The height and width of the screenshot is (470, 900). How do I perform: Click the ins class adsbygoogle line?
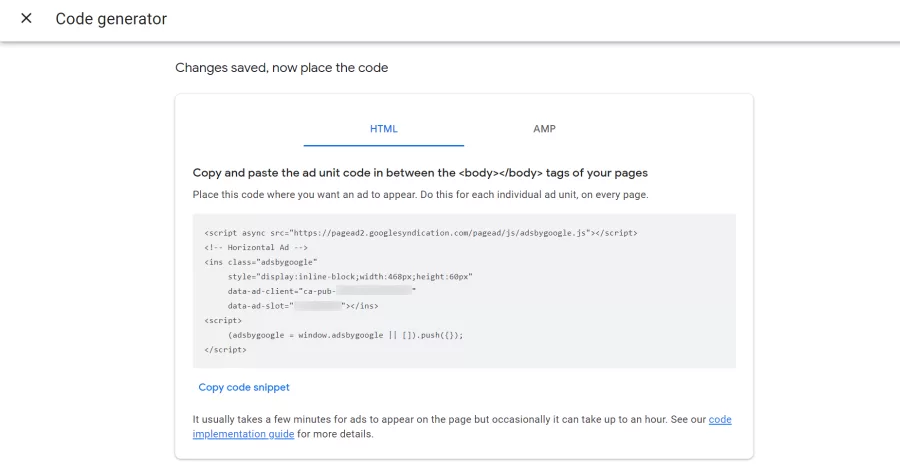[x=261, y=262]
